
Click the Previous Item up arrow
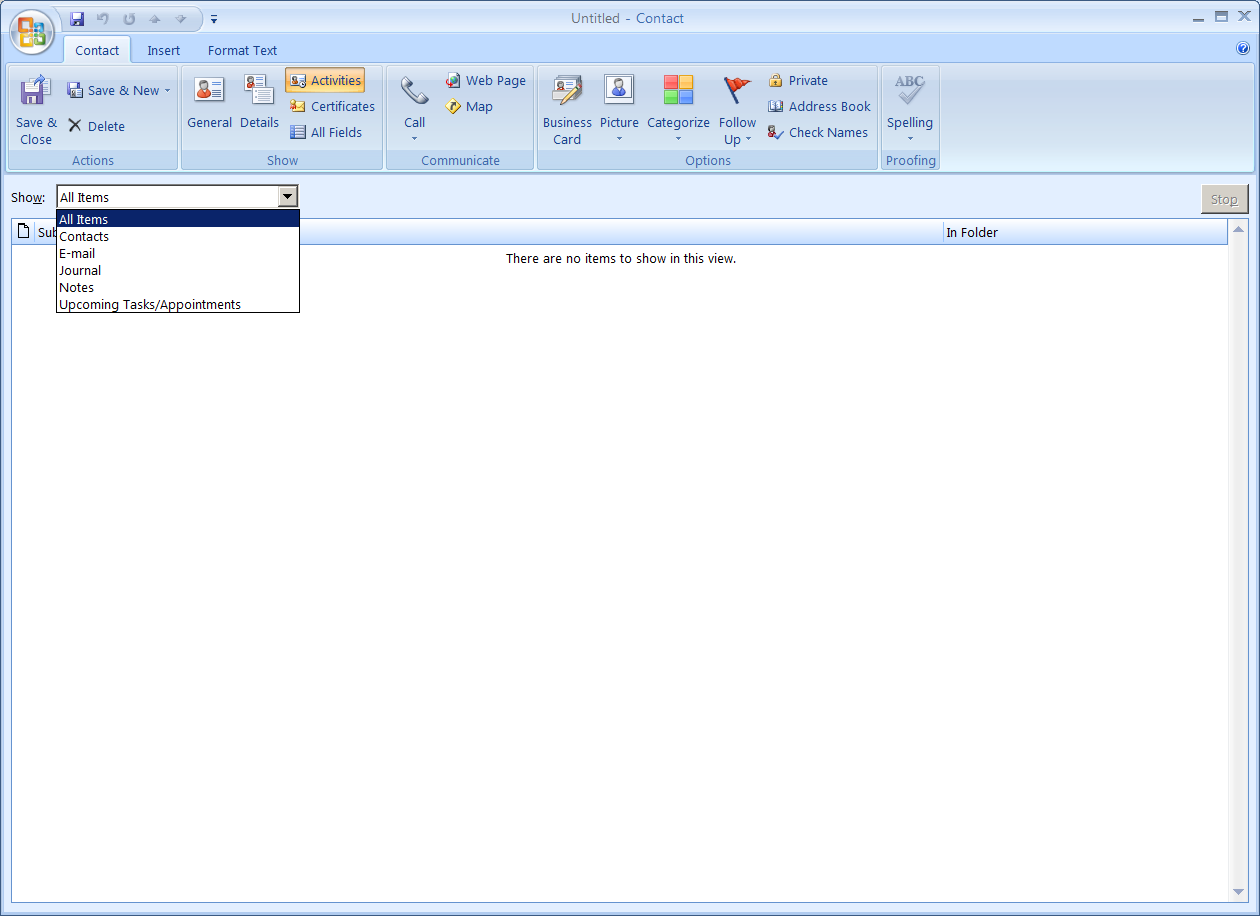coord(155,19)
